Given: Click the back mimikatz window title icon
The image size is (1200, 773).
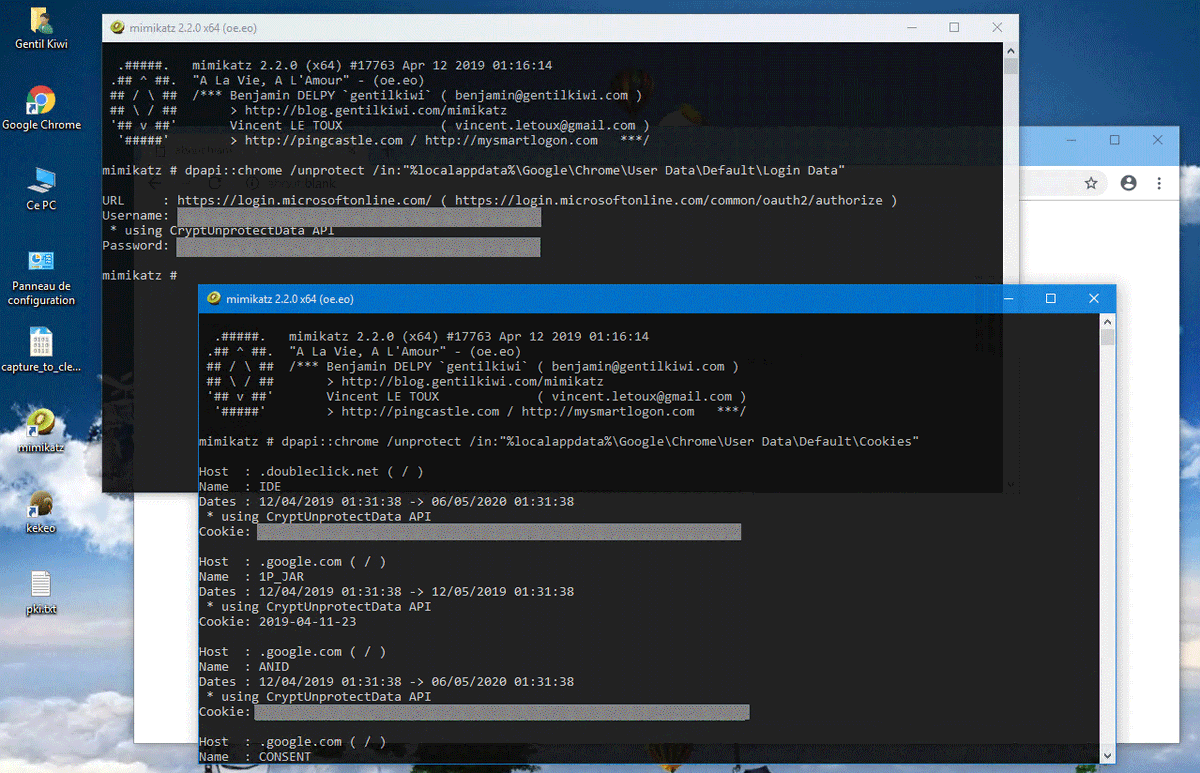Looking at the screenshot, I should point(118,27).
